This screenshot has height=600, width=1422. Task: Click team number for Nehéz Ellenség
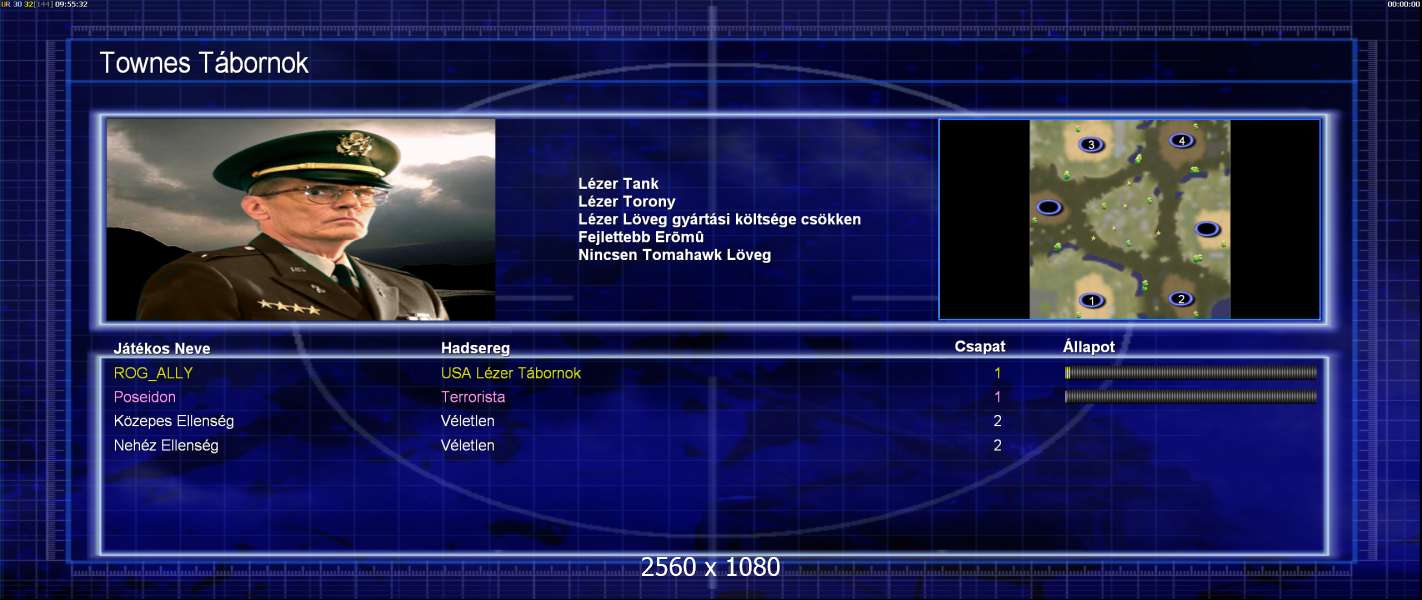click(997, 445)
